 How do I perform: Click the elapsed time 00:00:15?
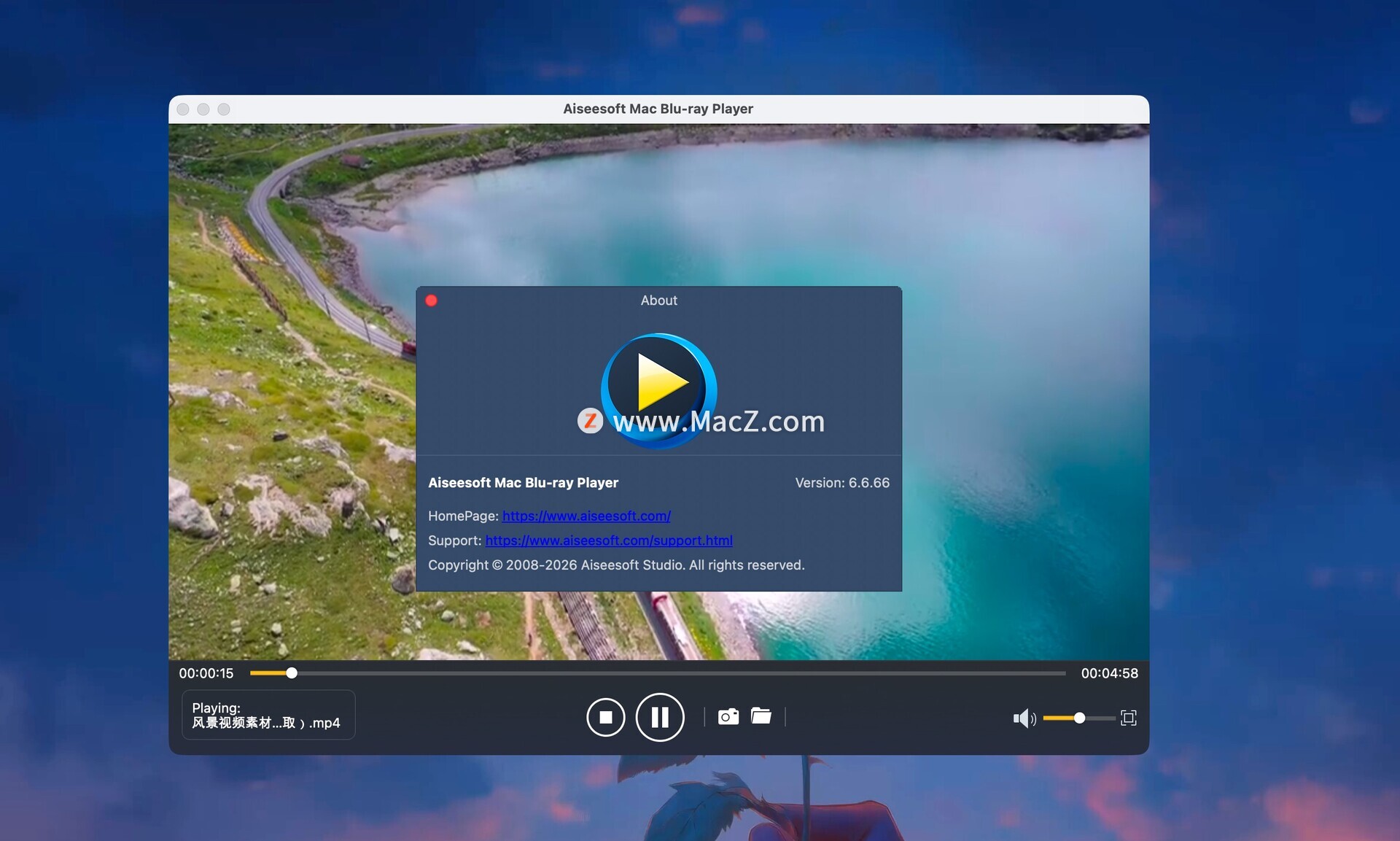pyautogui.click(x=206, y=673)
